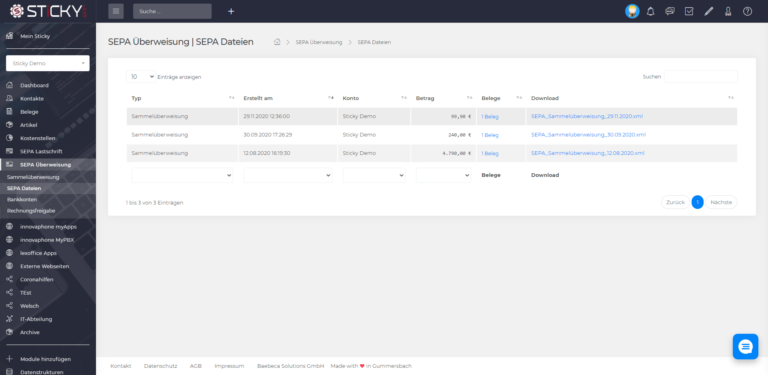Click the Nächste pagination button
This screenshot has height=375, width=768.
[721, 202]
